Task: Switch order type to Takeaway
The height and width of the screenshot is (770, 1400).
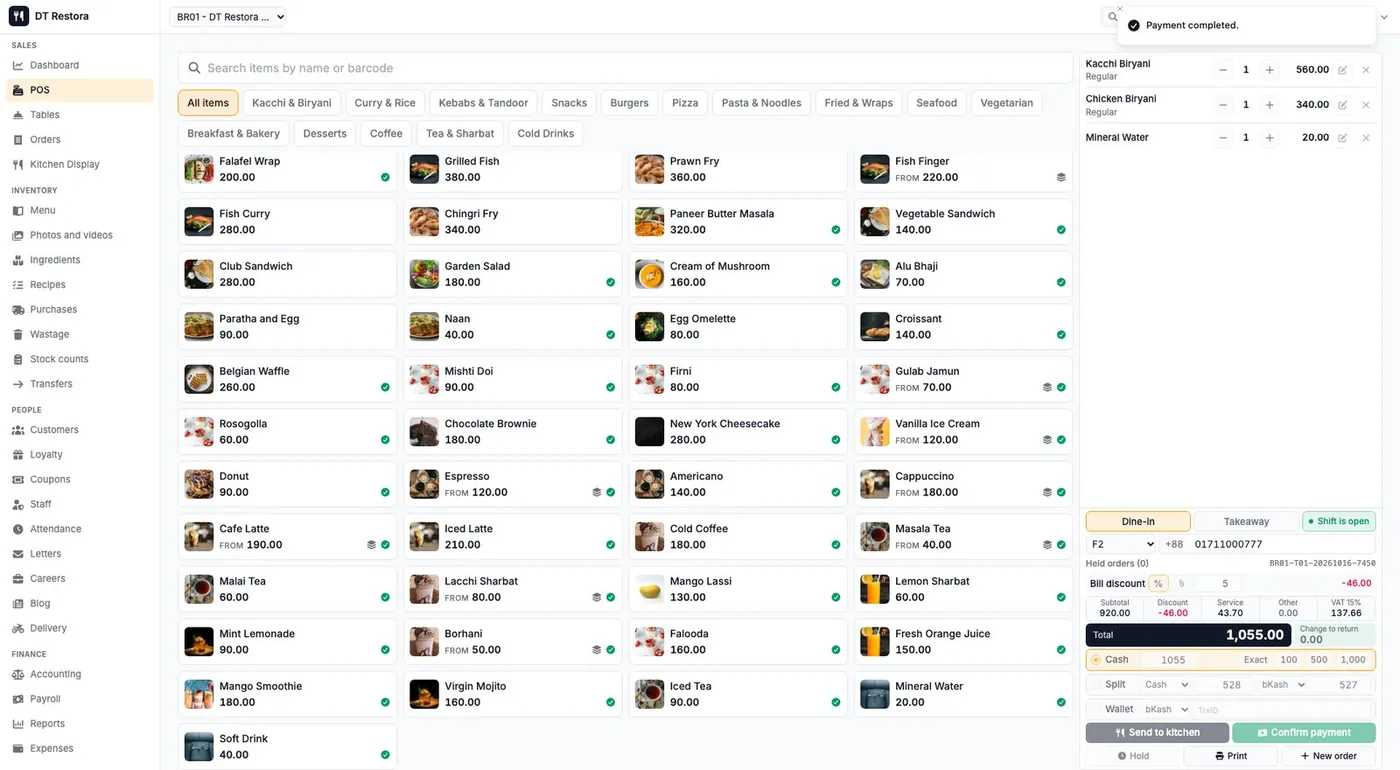Action: coord(1246,521)
